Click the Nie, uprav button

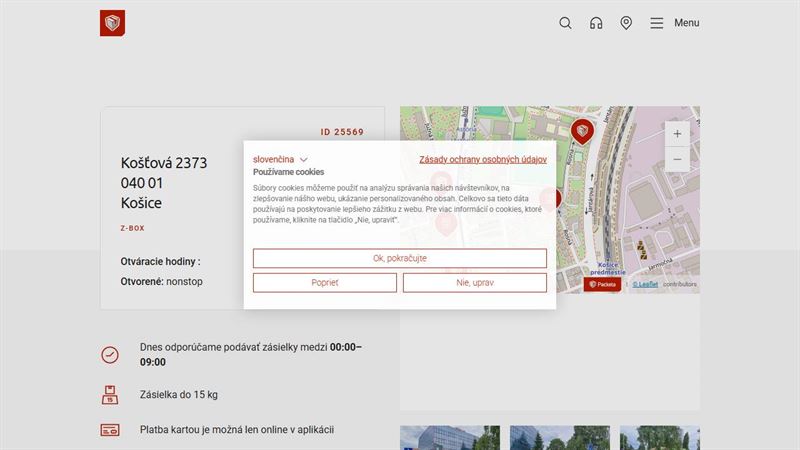[x=474, y=283]
